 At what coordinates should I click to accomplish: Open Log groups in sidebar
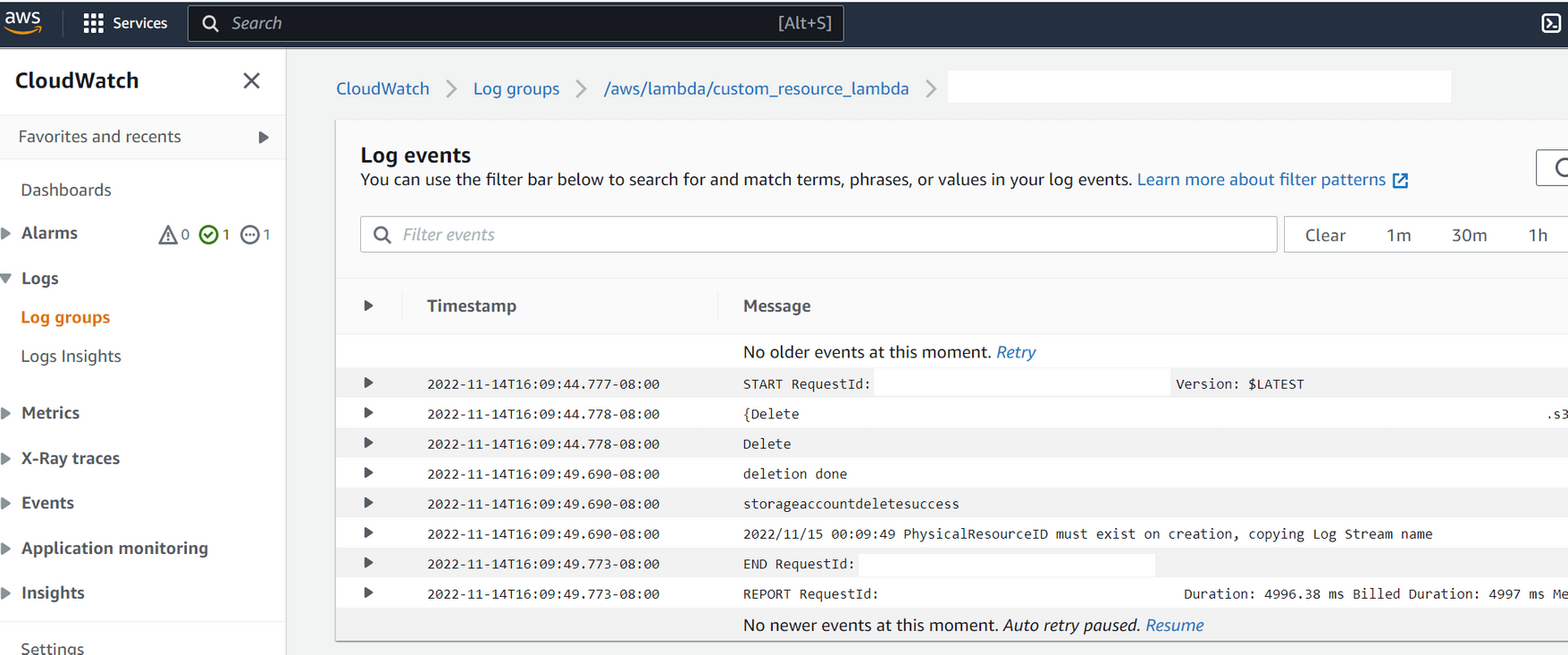[x=65, y=317]
